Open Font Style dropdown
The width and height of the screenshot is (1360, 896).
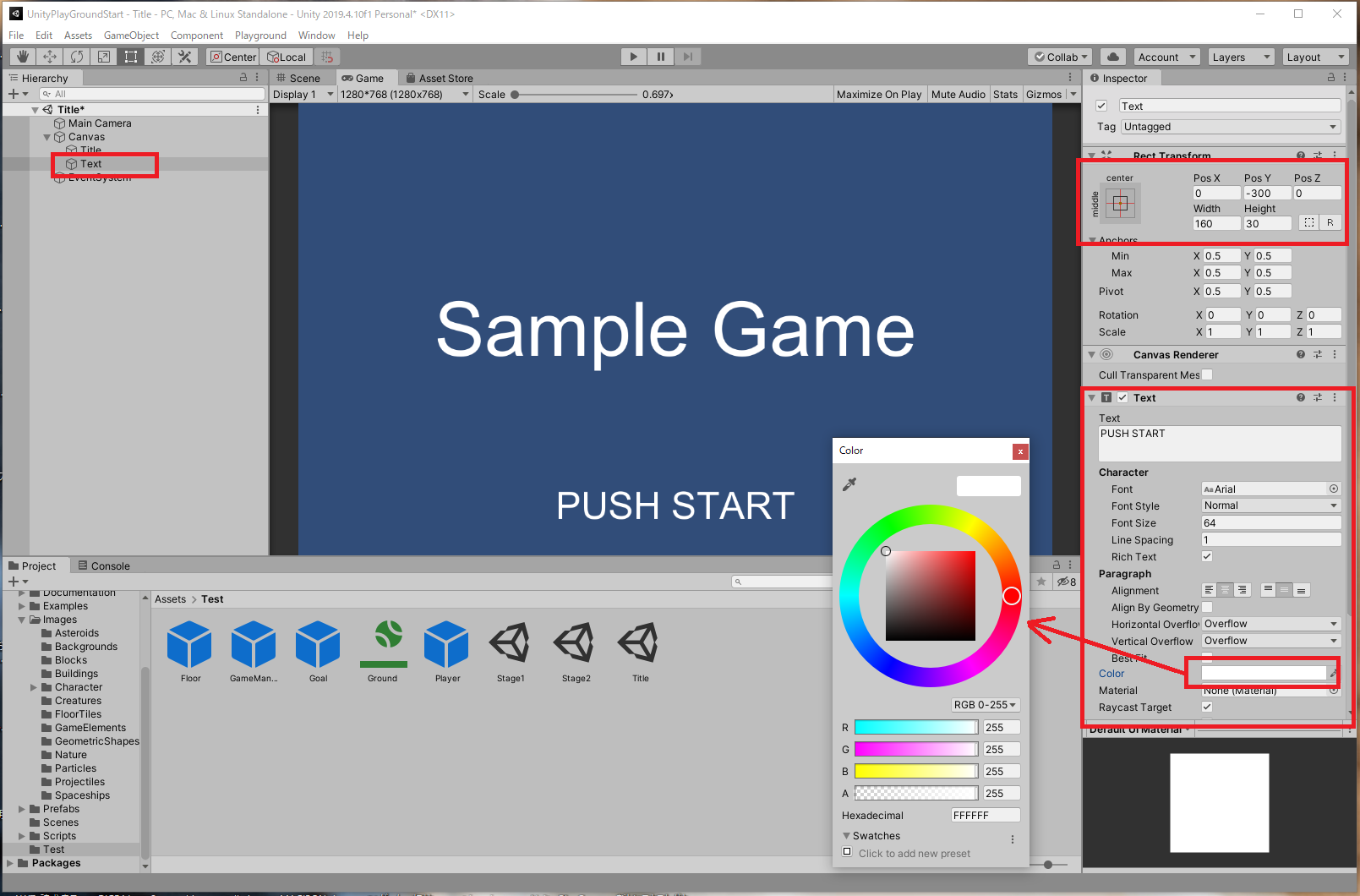click(x=1271, y=505)
